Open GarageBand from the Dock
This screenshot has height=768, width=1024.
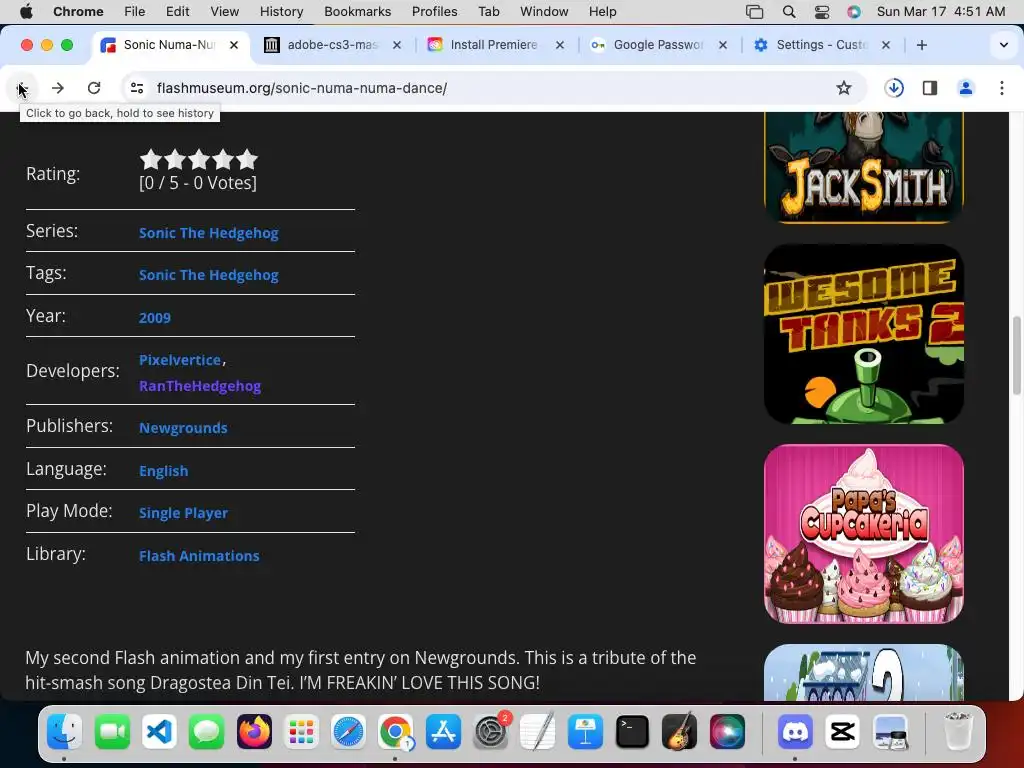[x=680, y=732]
